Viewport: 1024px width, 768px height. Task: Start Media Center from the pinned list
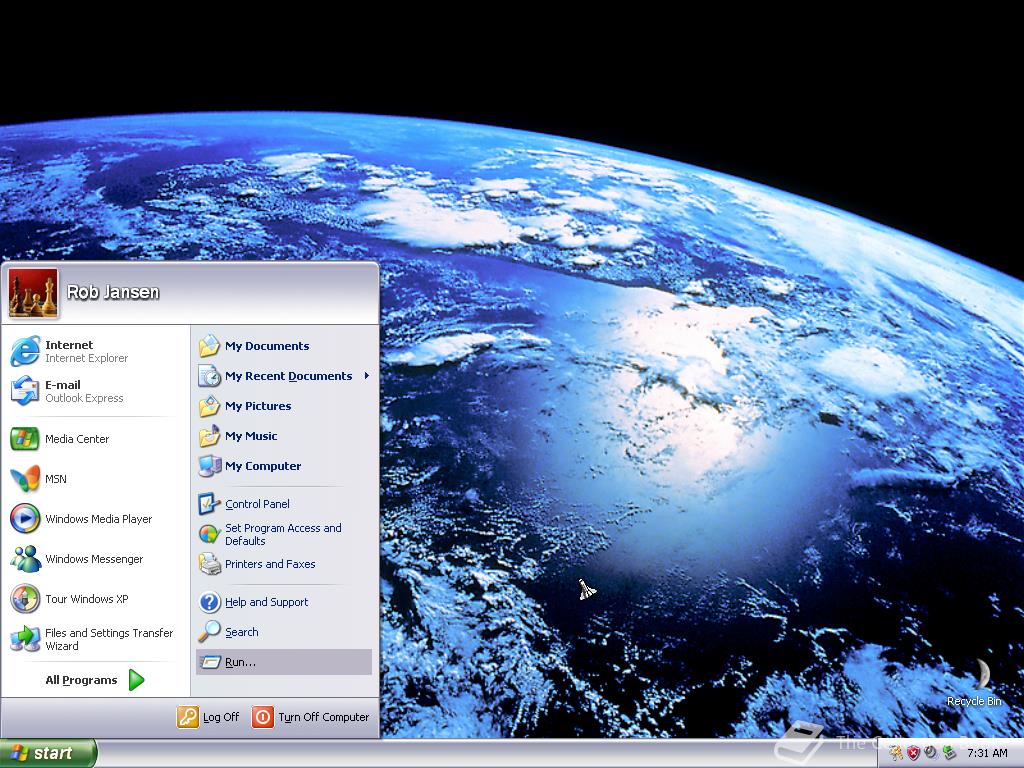pyautogui.click(x=95, y=439)
